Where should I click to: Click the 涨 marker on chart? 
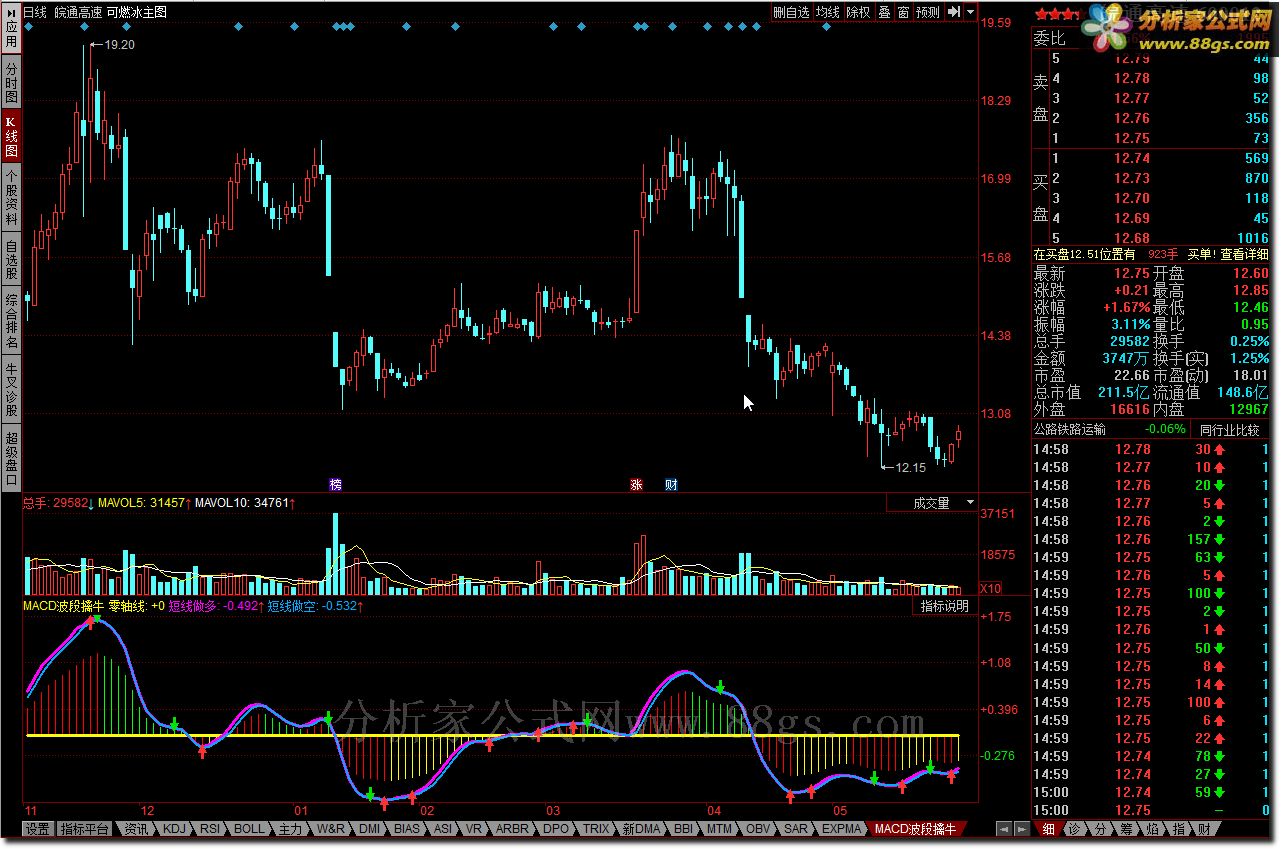point(636,484)
